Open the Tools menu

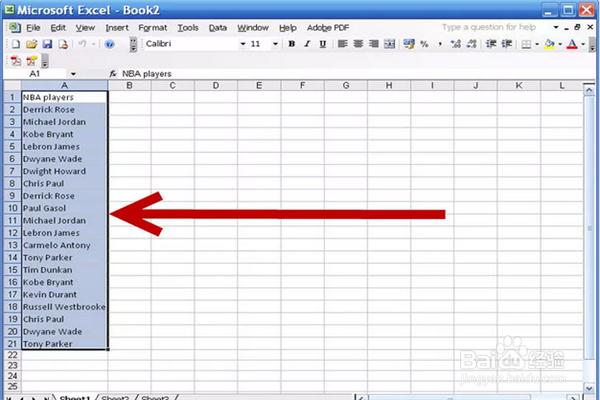pos(188,28)
